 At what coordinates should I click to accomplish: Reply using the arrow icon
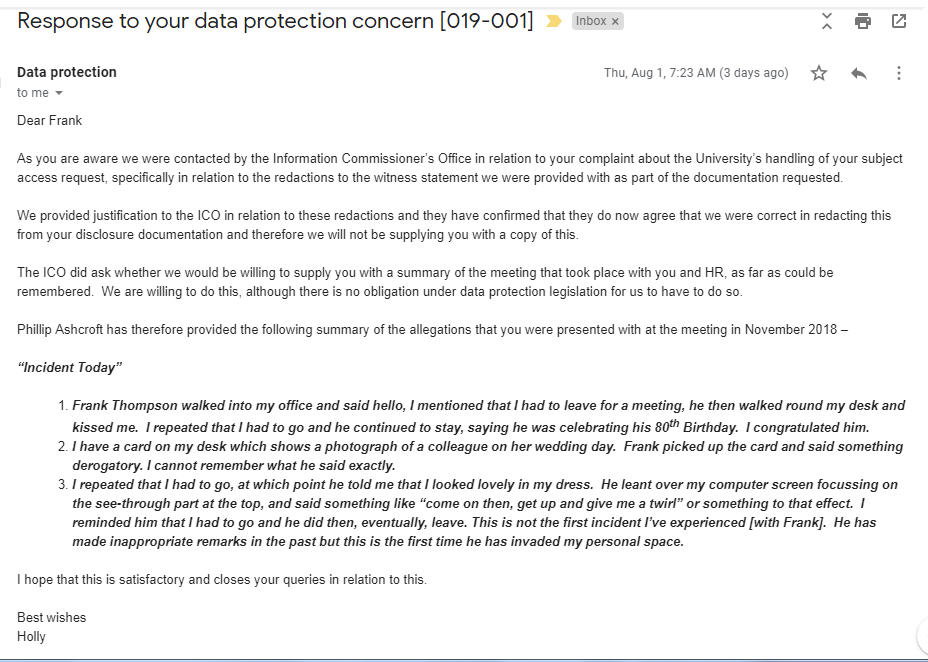pos(859,73)
